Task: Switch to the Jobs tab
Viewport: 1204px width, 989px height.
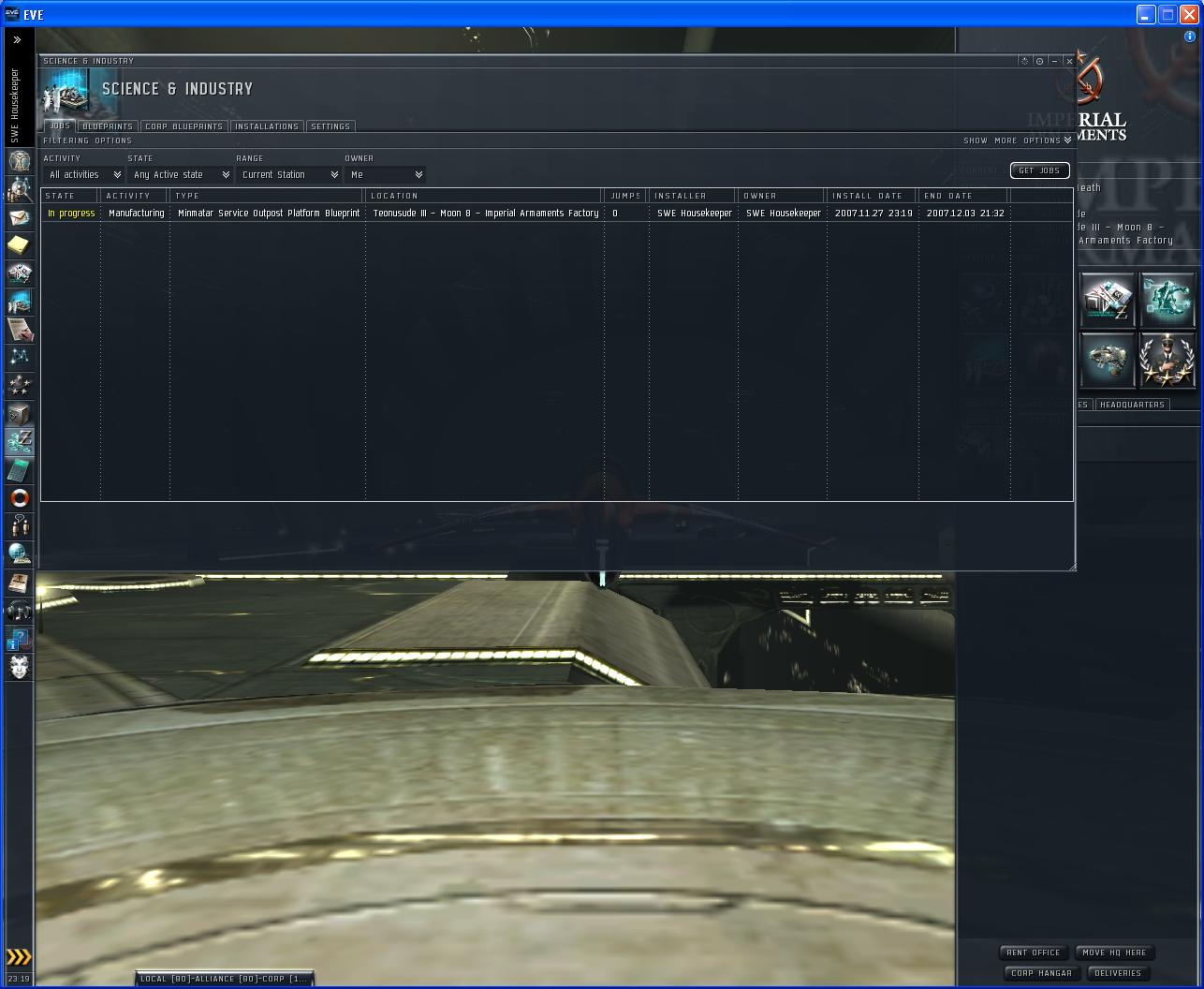Action: coord(60,126)
